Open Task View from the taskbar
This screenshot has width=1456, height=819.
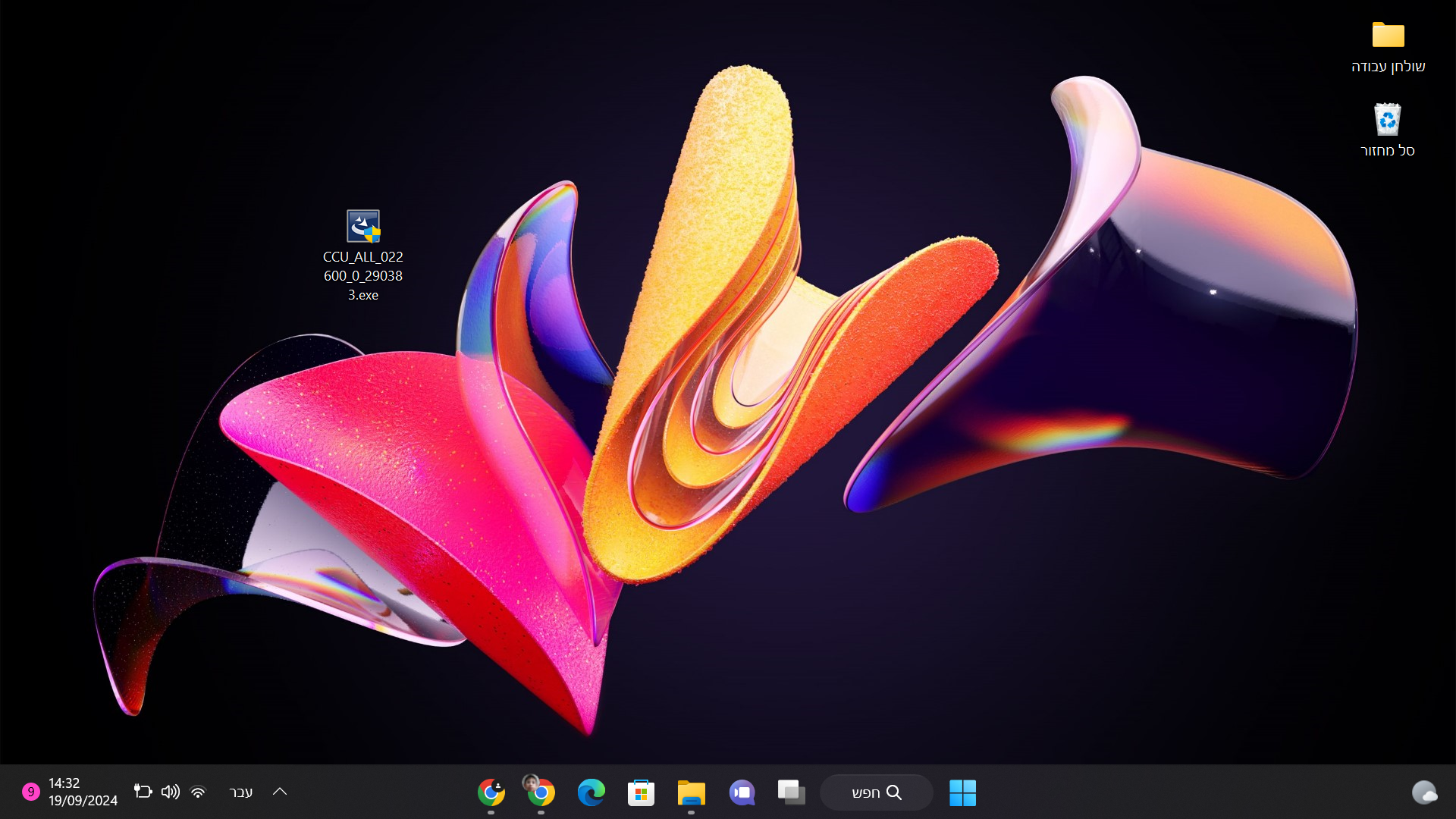(791, 792)
